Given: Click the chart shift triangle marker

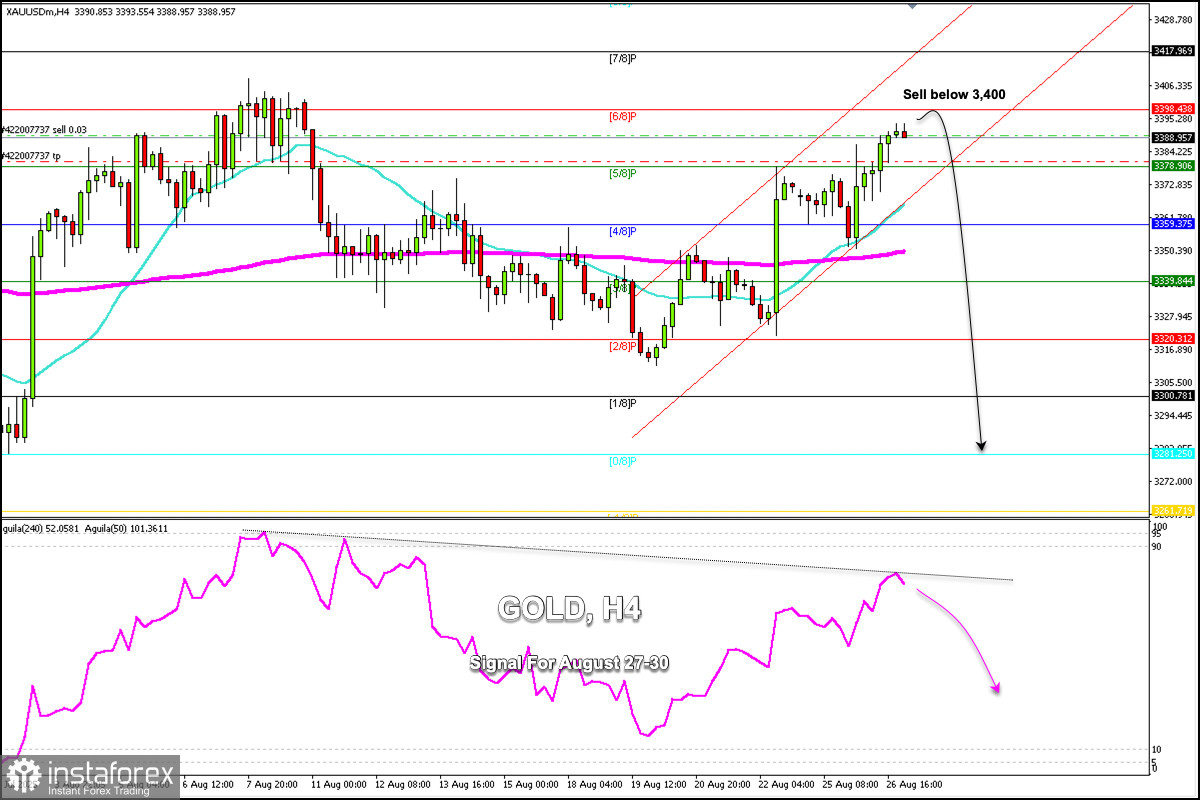Looking at the screenshot, I should pyautogui.click(x=912, y=4).
